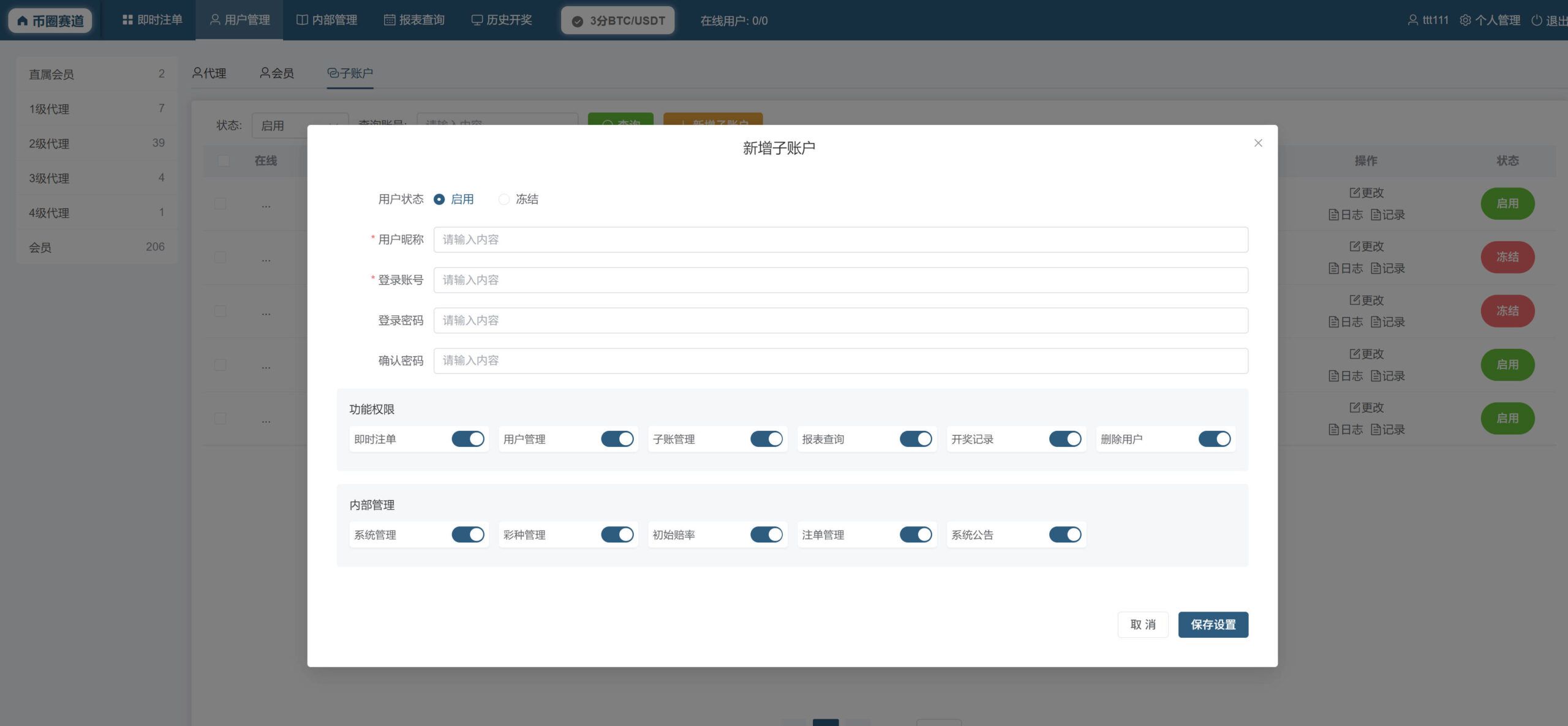
Task: Focus the 登录账号 input field
Action: 840,280
